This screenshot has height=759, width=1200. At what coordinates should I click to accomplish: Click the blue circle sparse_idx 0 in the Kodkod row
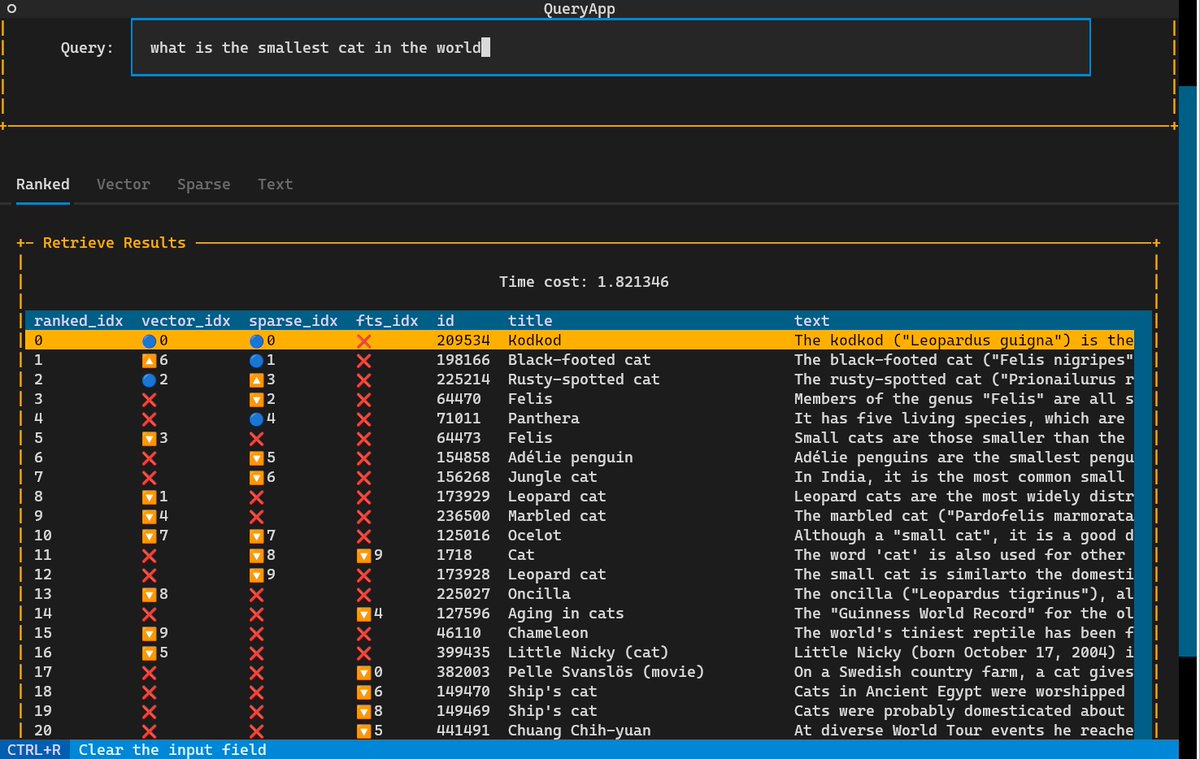click(x=261, y=340)
